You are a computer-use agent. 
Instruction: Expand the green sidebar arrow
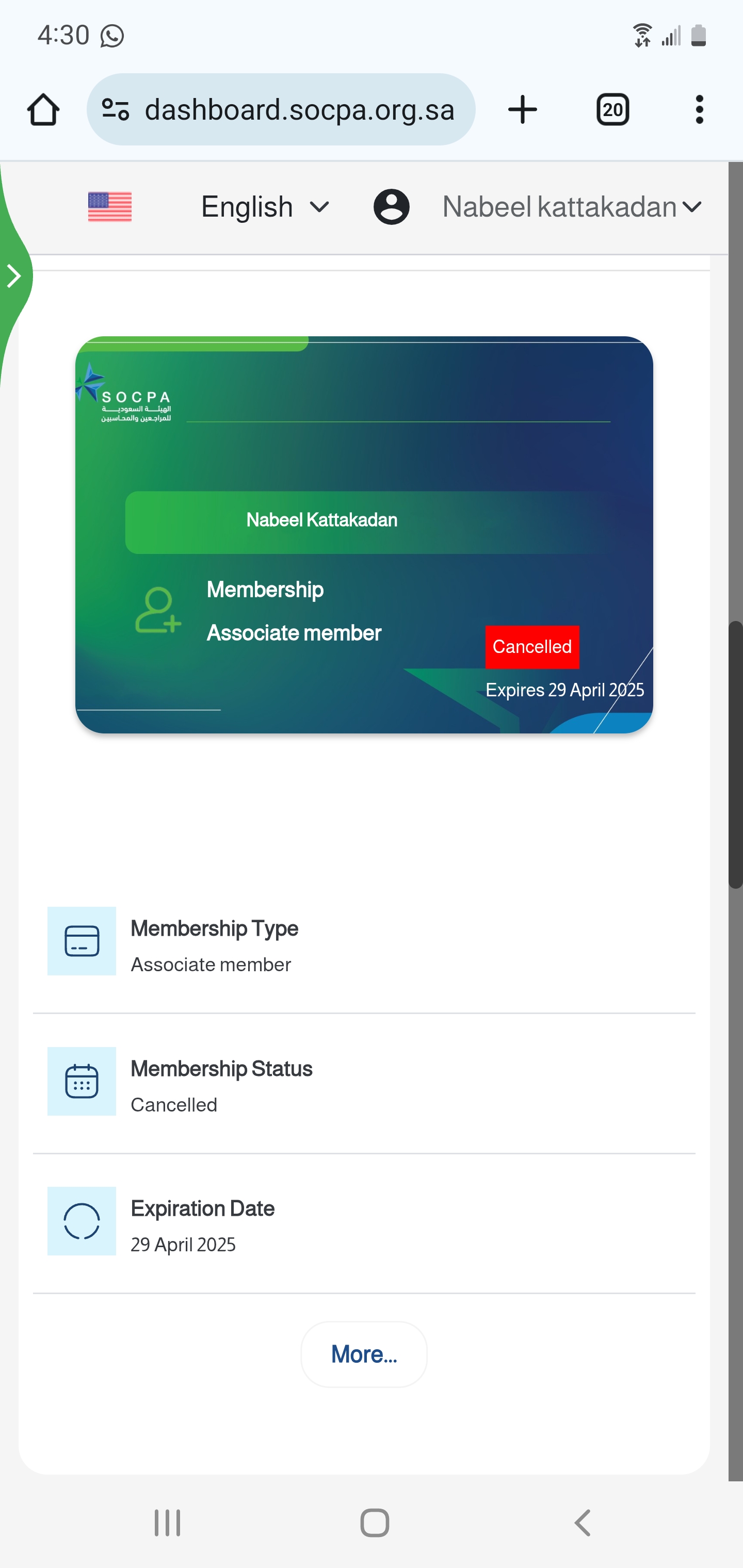(x=14, y=276)
